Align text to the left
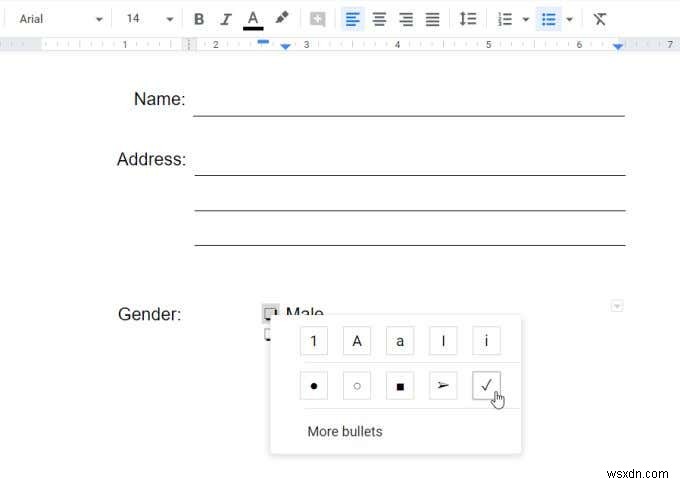This screenshot has width=680, height=484. coord(353,19)
